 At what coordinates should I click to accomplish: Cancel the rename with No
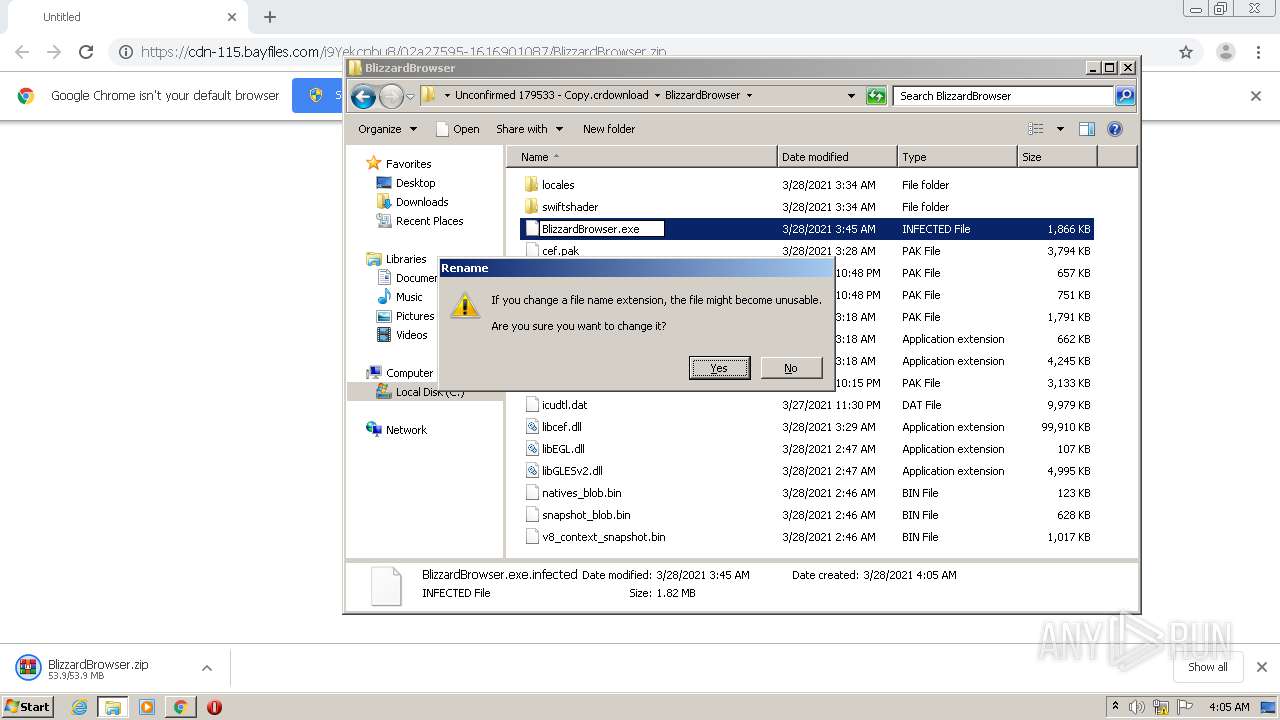click(x=791, y=368)
